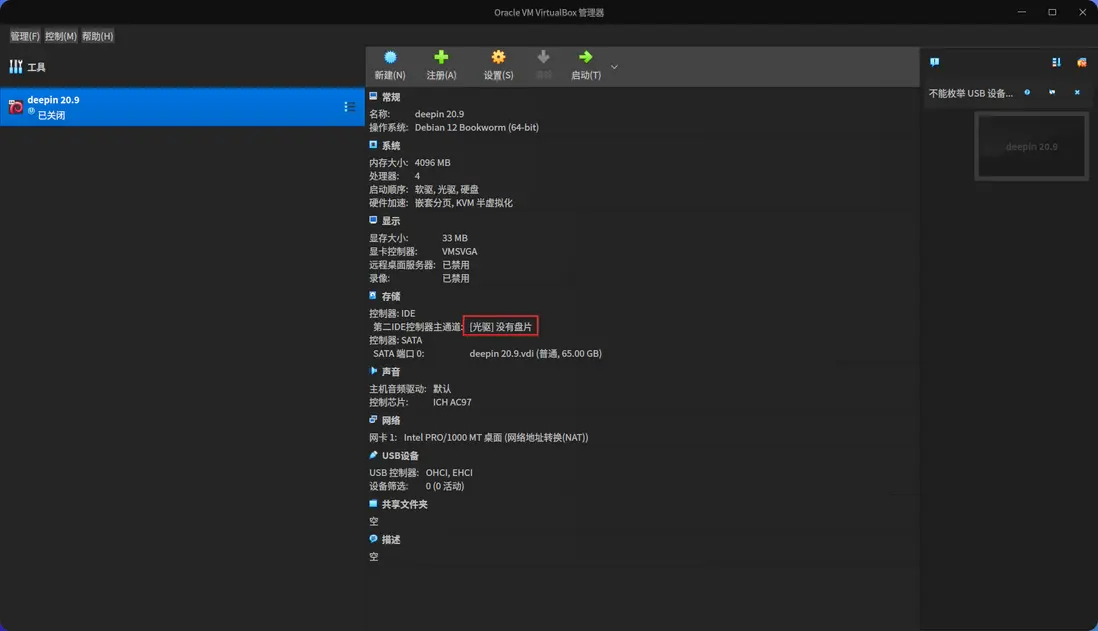Click the 不能枚举 USB 设备... message text

coord(971,93)
